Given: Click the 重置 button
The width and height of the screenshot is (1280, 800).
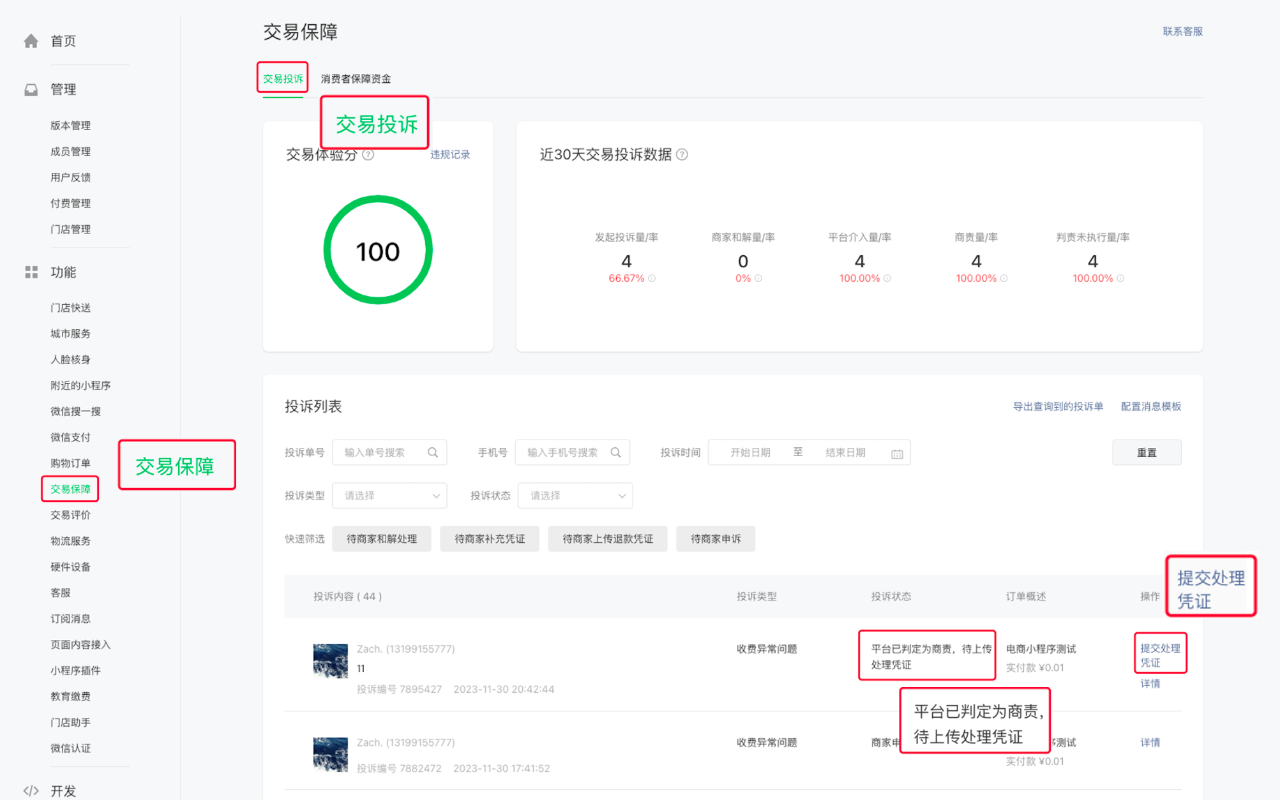Looking at the screenshot, I should 1146,453.
